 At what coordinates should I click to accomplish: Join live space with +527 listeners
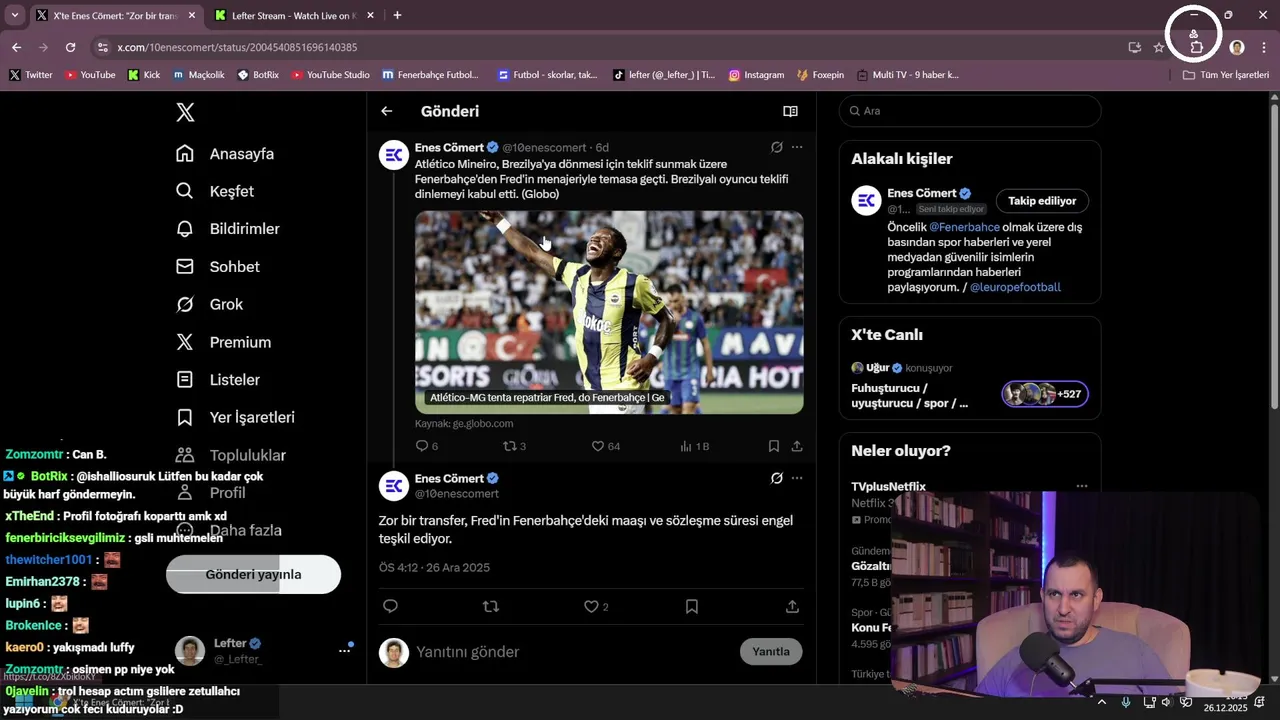click(1045, 394)
